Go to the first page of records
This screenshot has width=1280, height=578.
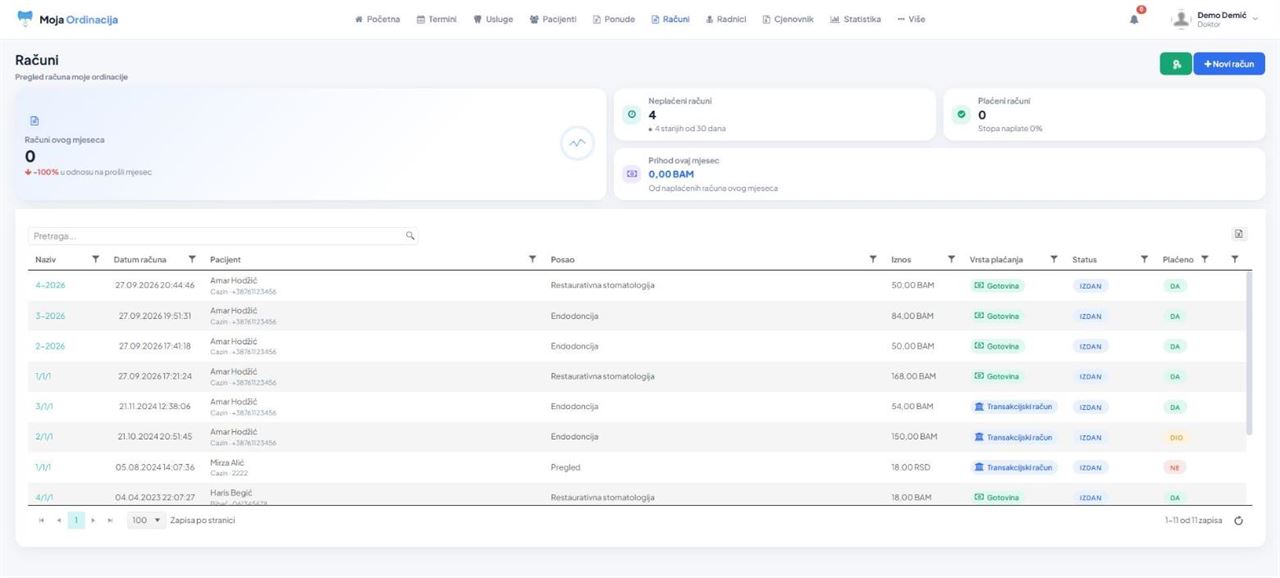(x=41, y=520)
